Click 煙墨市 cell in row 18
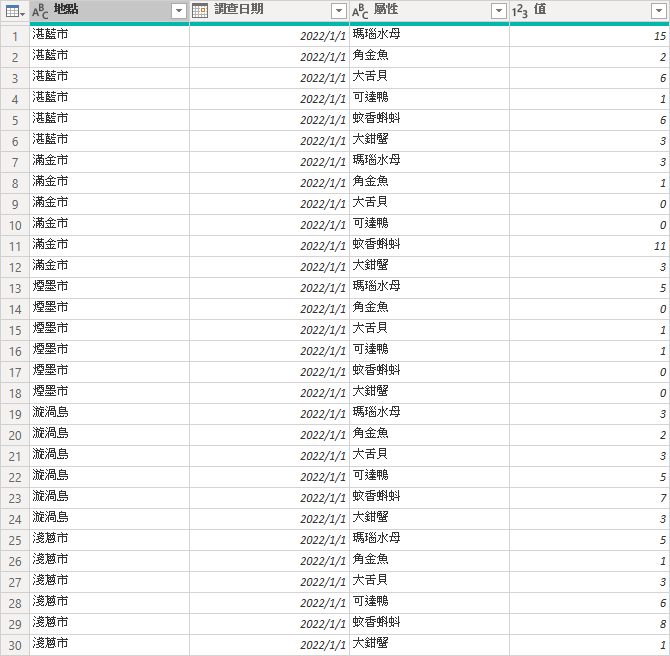 click(x=109, y=393)
